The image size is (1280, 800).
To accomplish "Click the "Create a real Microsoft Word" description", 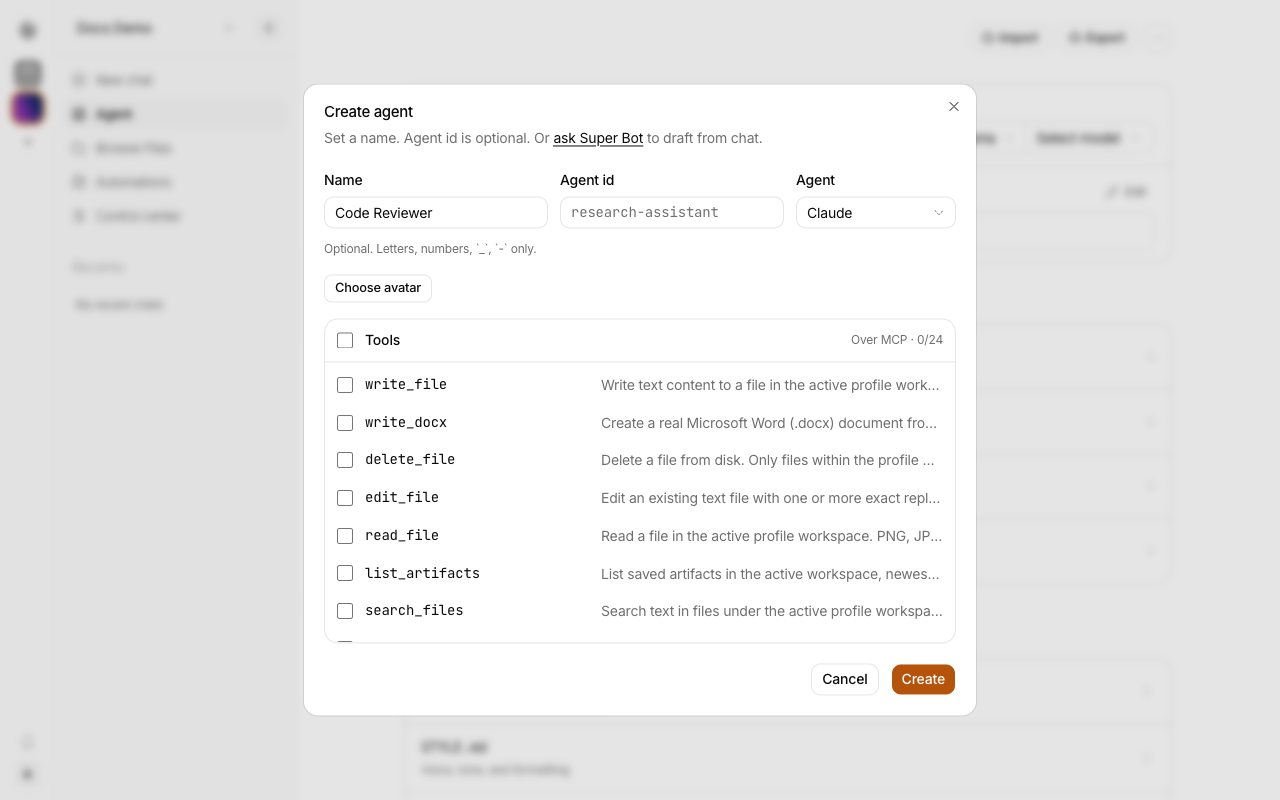I will click(769, 423).
